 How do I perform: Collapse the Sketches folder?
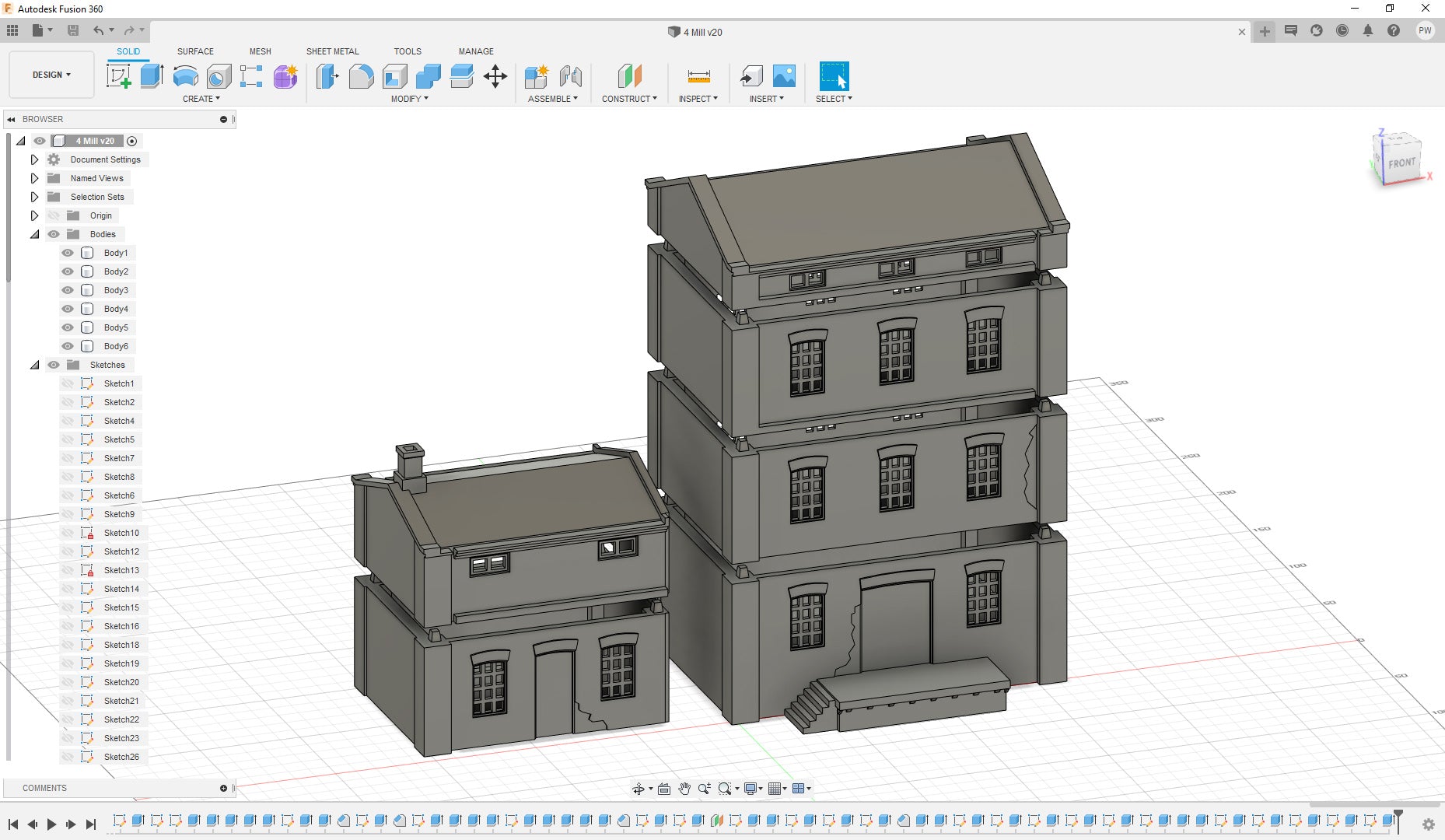pyautogui.click(x=34, y=365)
